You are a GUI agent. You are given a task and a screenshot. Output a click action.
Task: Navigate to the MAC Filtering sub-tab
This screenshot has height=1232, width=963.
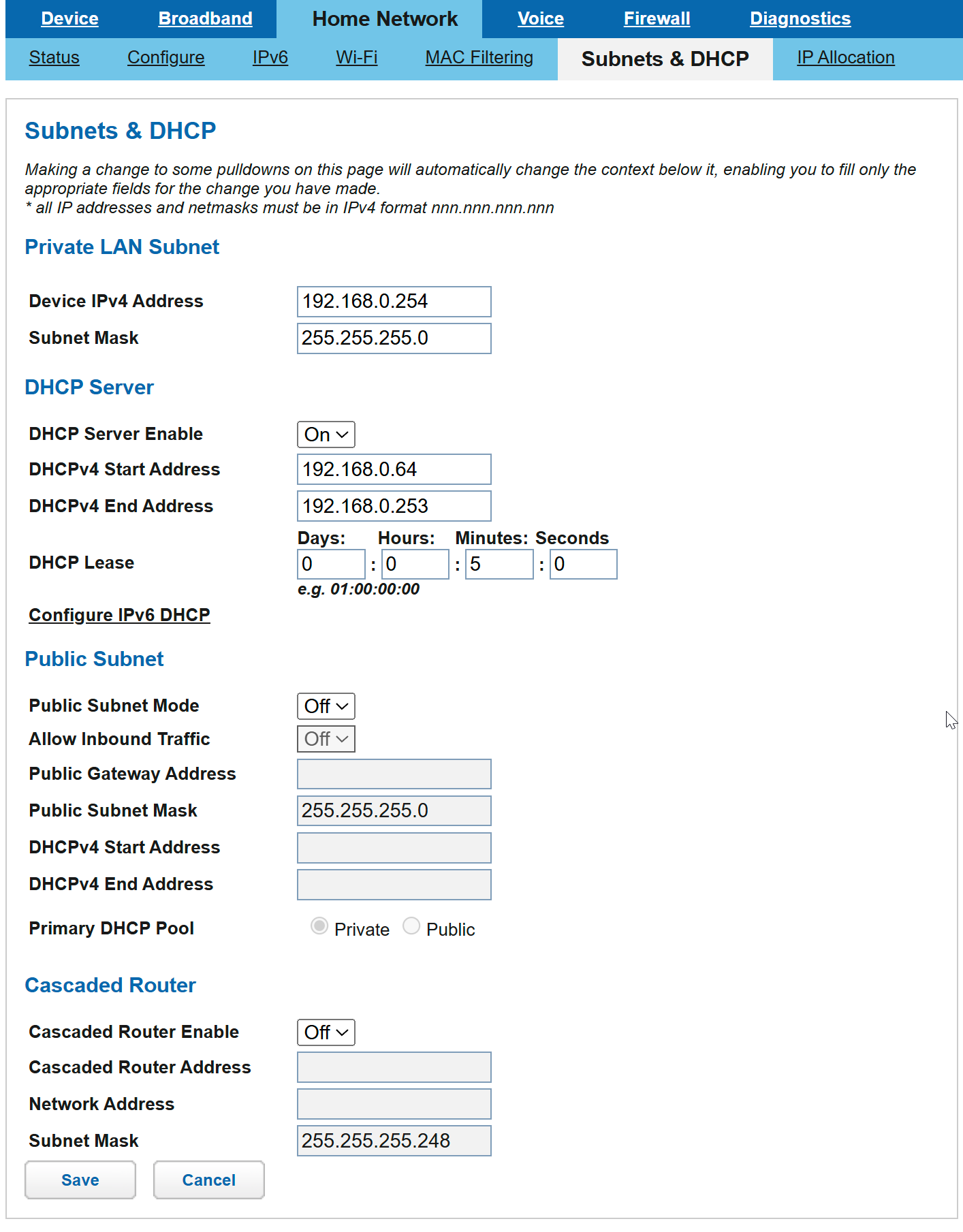click(x=479, y=58)
